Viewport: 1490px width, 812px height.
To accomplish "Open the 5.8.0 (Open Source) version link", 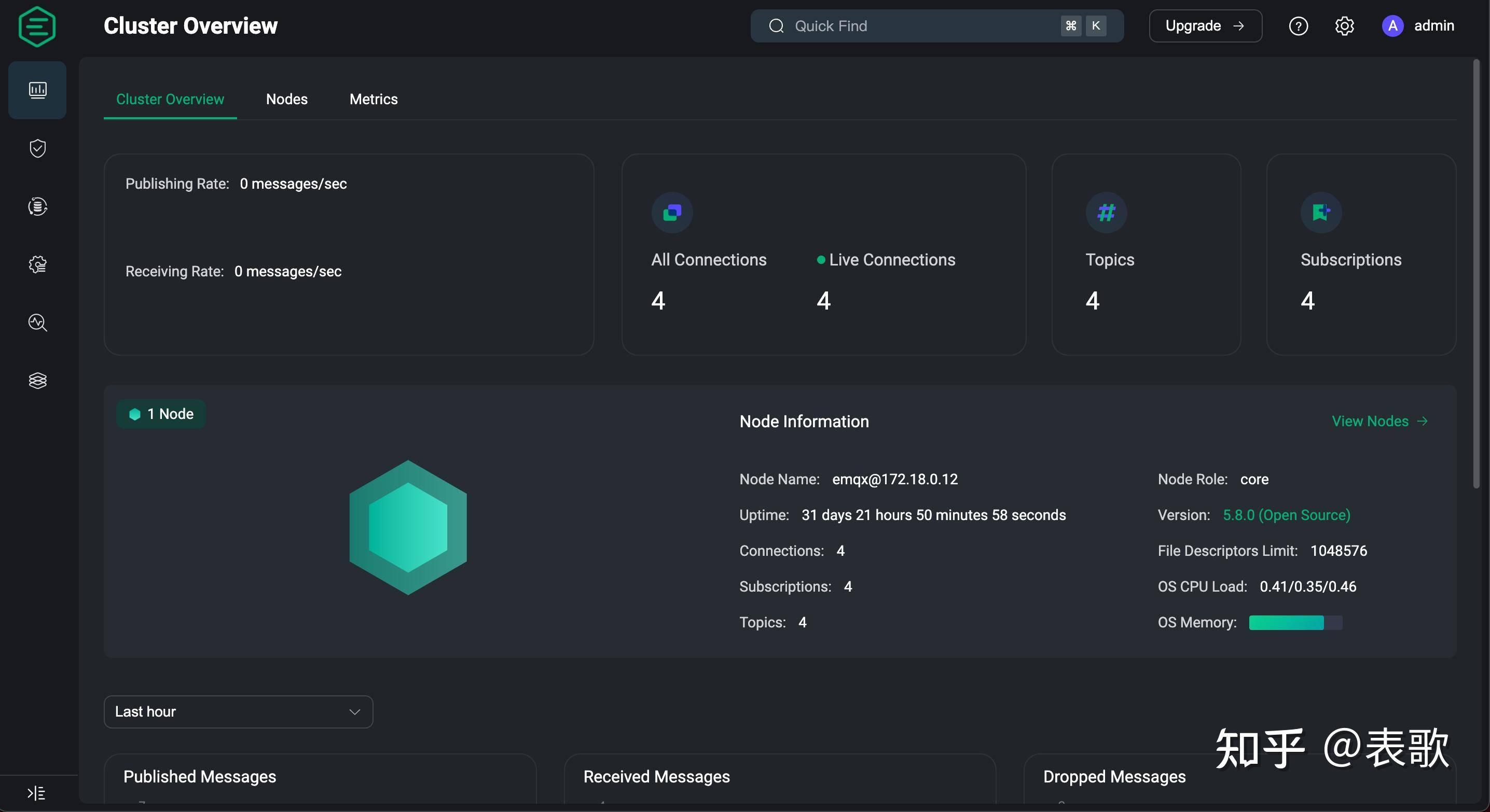I will (1287, 515).
